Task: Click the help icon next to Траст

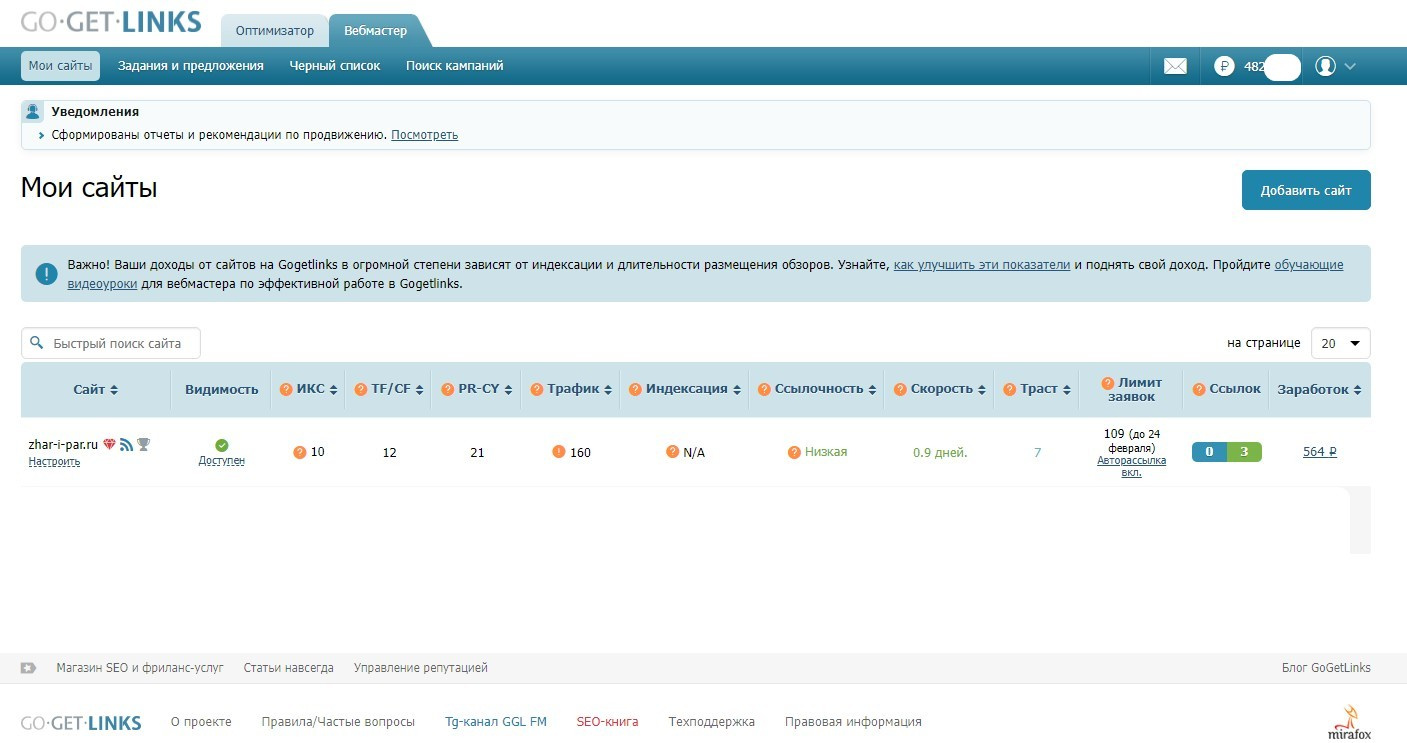Action: [x=1010, y=389]
